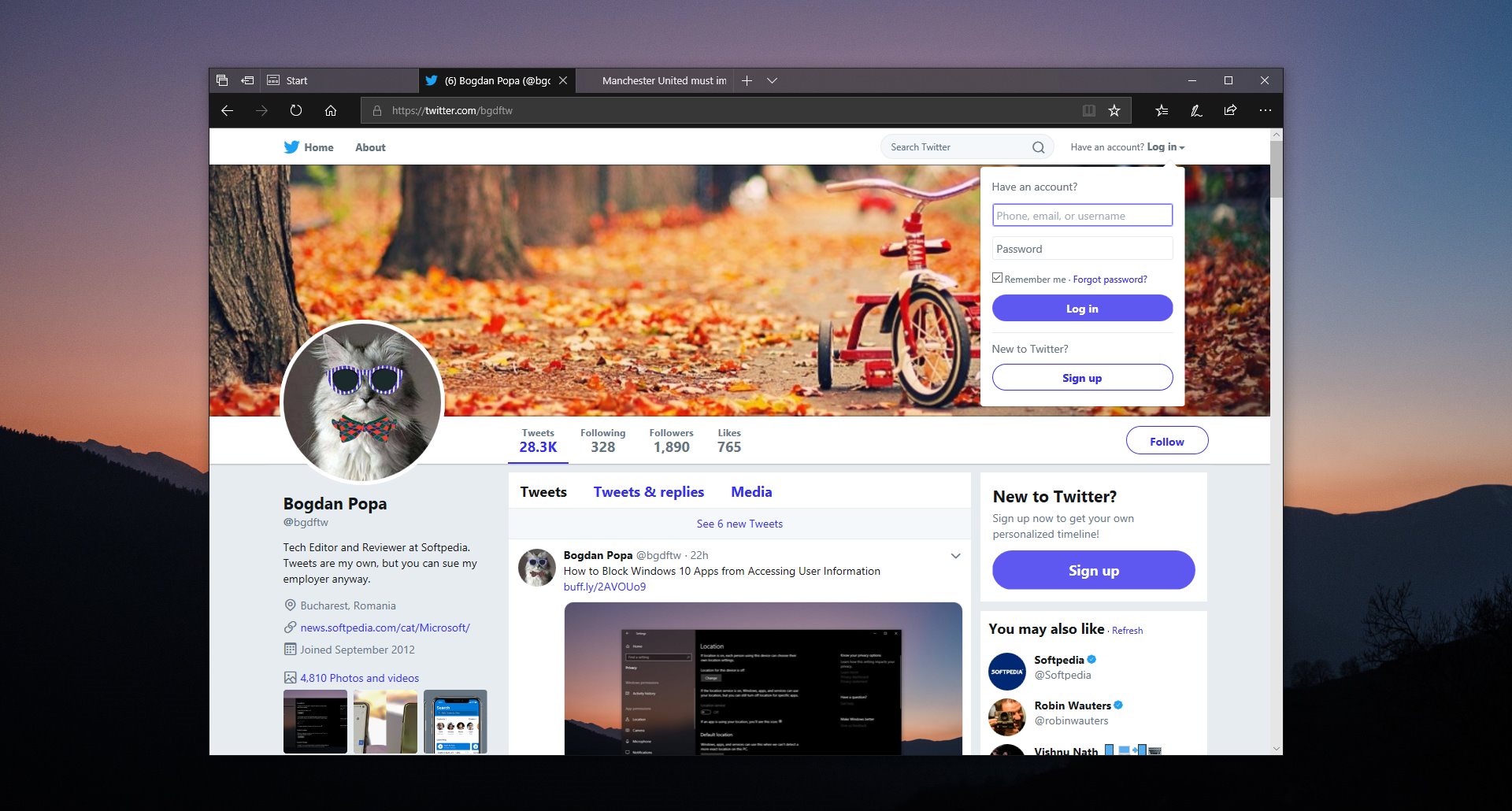
Task: Click the scrollbar down arrow
Action: pyautogui.click(x=1277, y=749)
